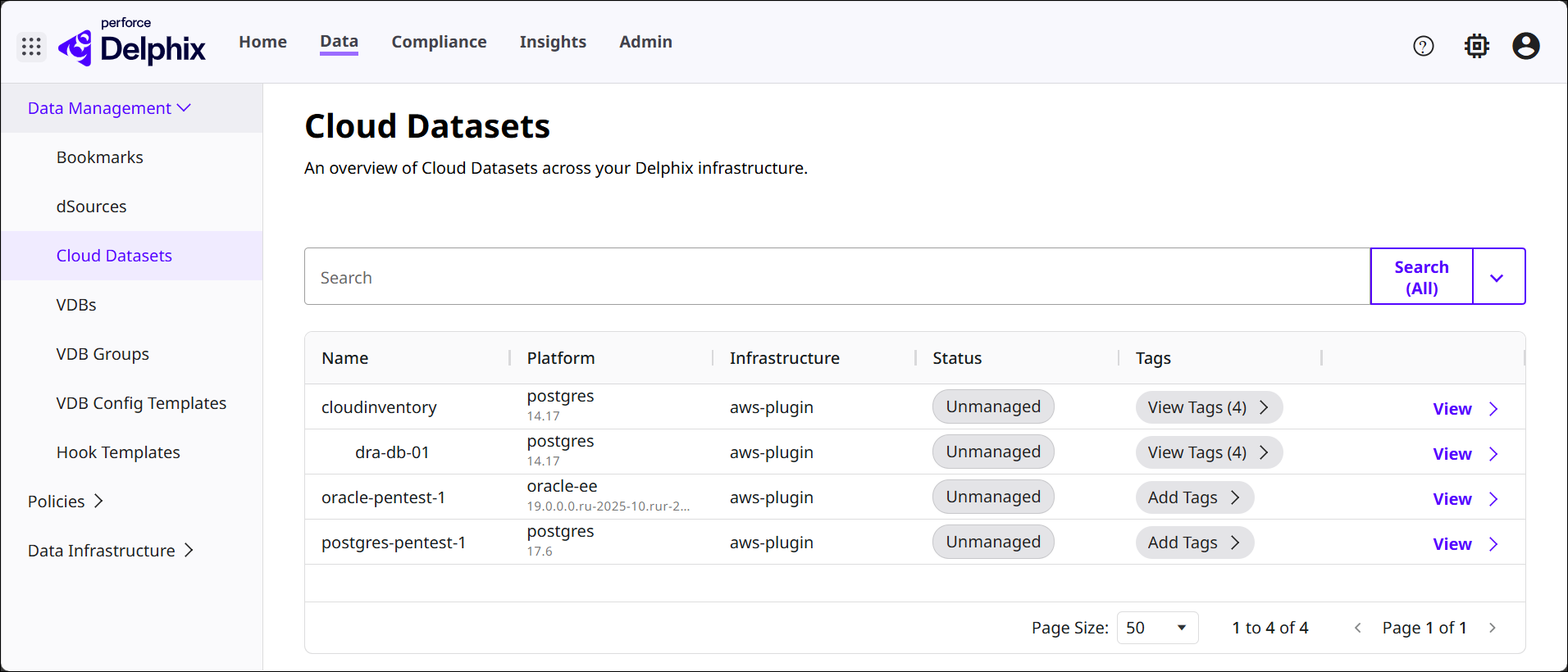Click the engine chip icon in header
This screenshot has width=1568, height=672.
point(1476,47)
